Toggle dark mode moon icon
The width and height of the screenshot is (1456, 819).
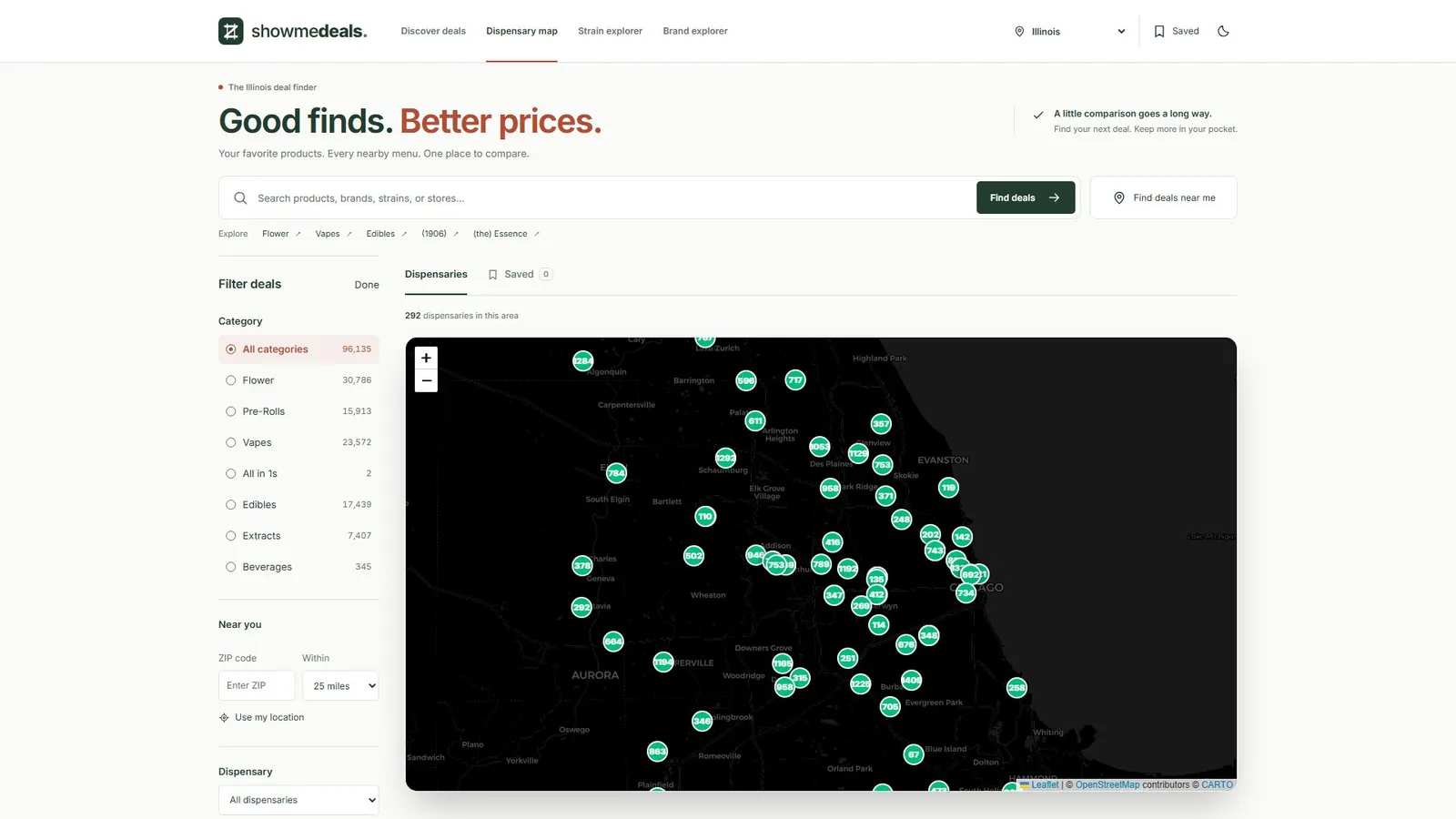(1223, 31)
